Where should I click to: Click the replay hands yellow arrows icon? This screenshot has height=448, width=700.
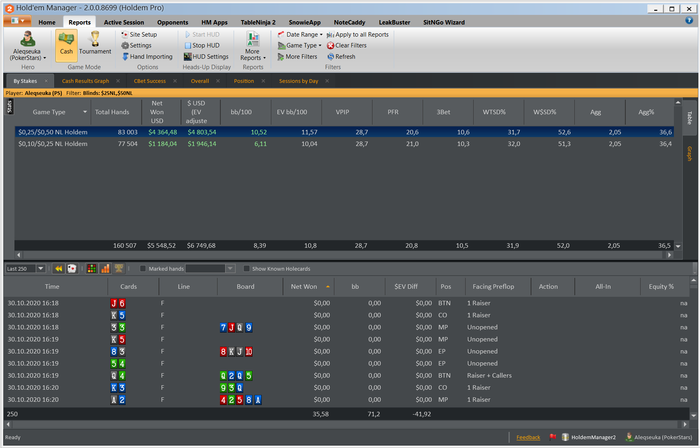pyautogui.click(x=58, y=269)
